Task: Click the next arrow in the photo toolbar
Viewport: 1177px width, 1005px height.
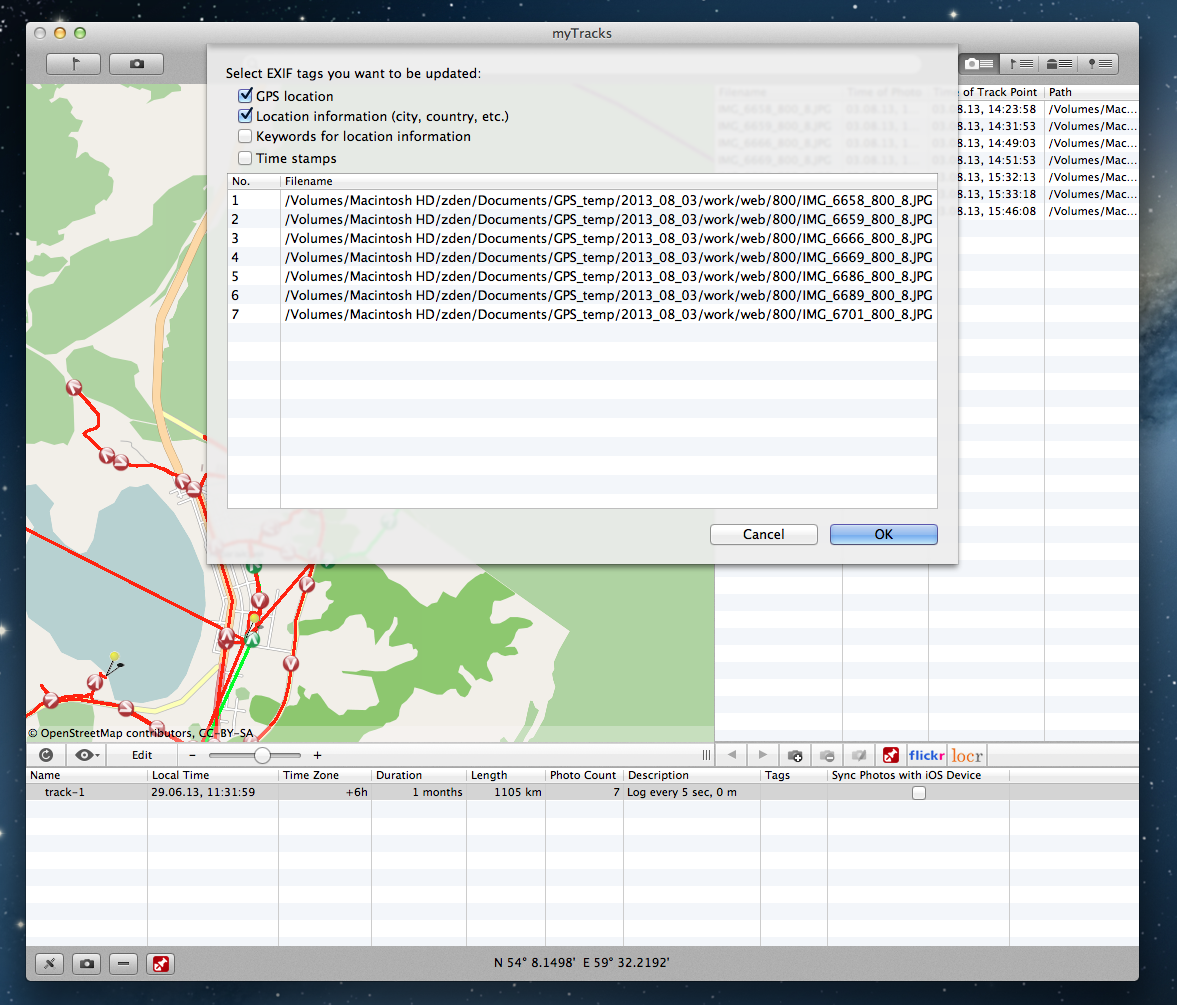Action: tap(763, 755)
